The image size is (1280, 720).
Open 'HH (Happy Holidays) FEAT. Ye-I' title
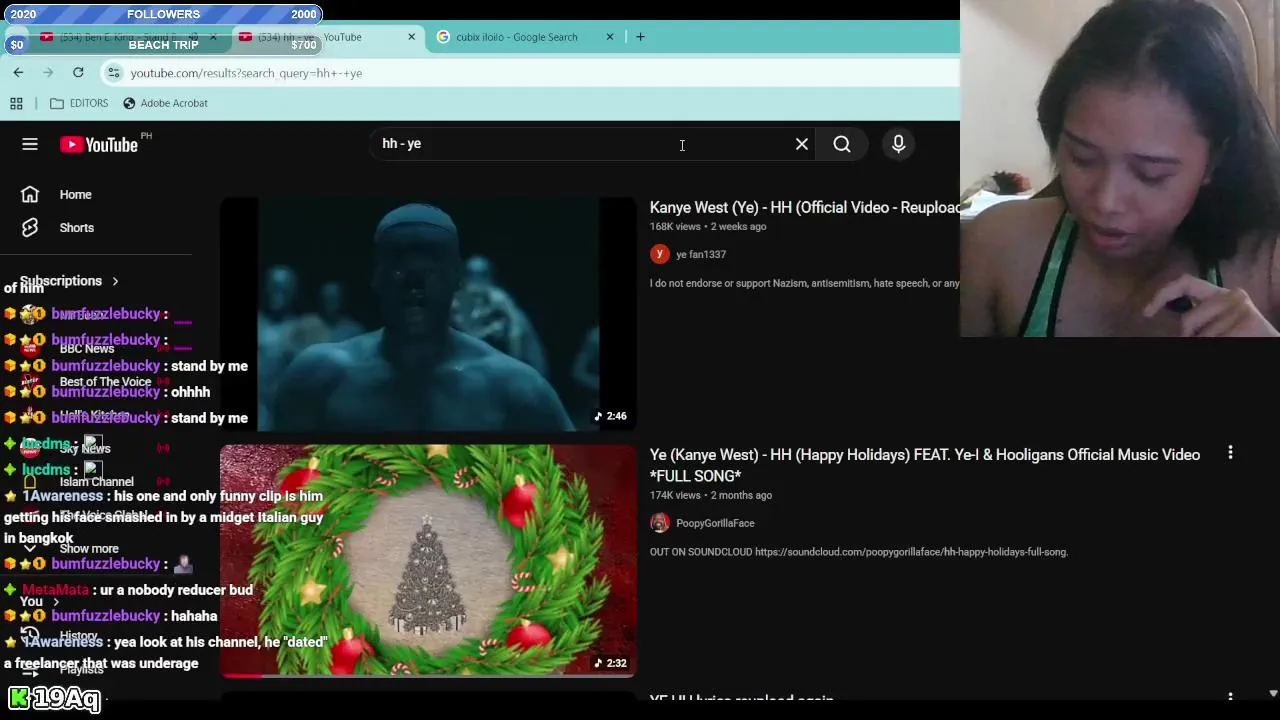pos(925,465)
